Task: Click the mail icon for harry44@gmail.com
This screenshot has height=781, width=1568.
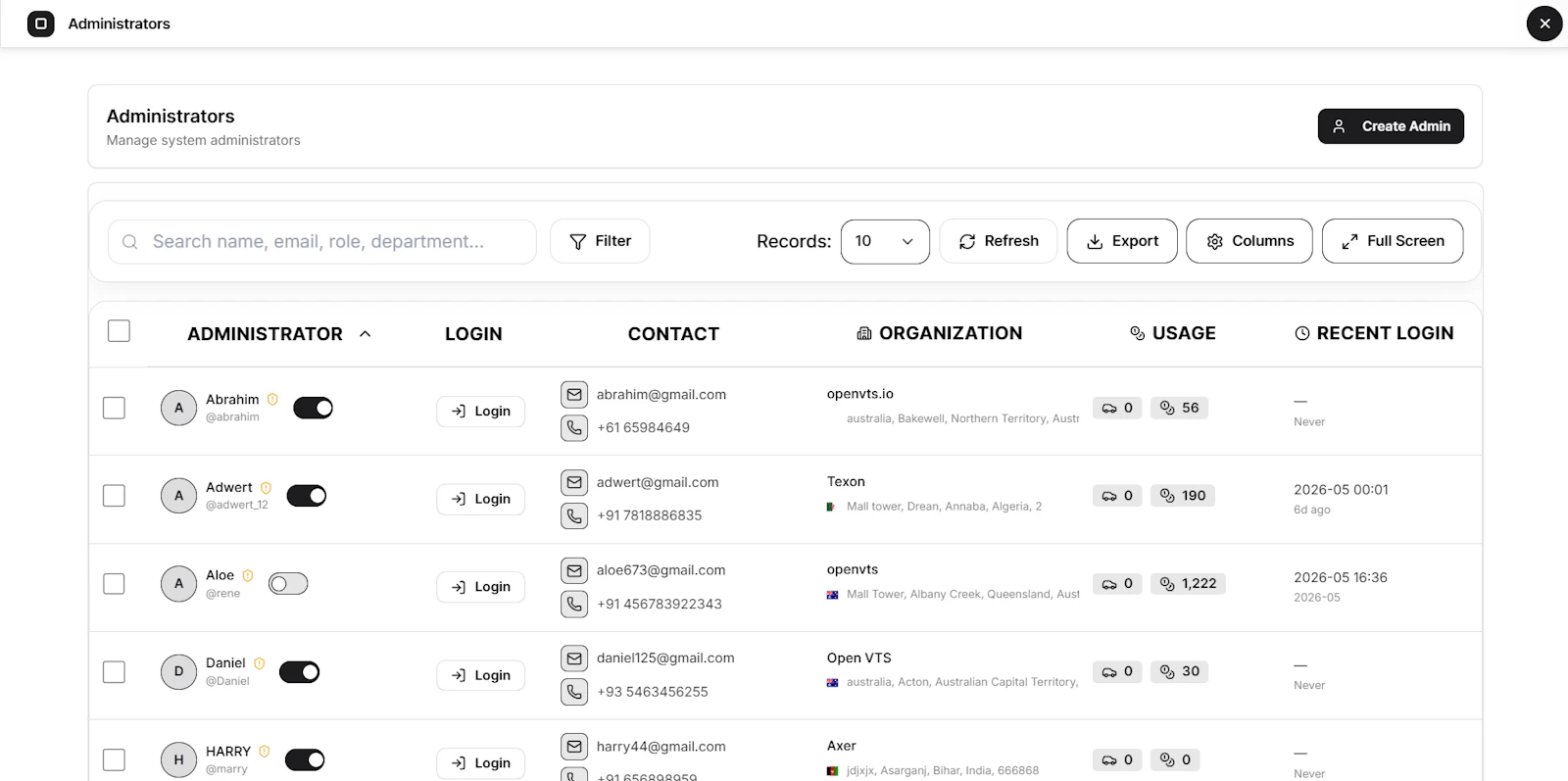Action: tap(574, 747)
